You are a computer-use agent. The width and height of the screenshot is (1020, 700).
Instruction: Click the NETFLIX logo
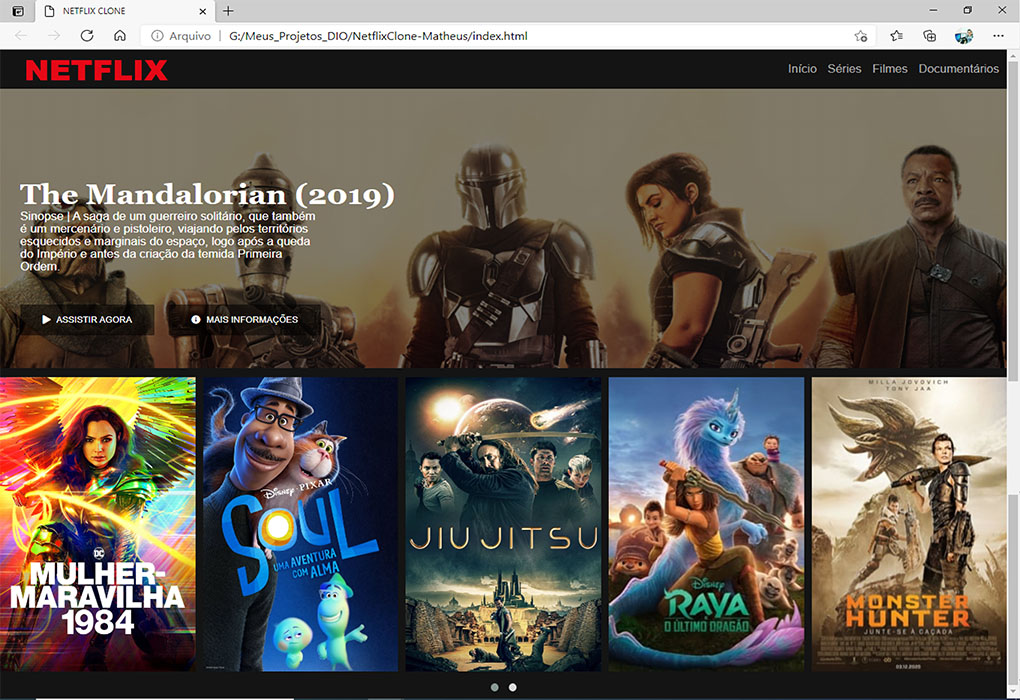pos(97,69)
